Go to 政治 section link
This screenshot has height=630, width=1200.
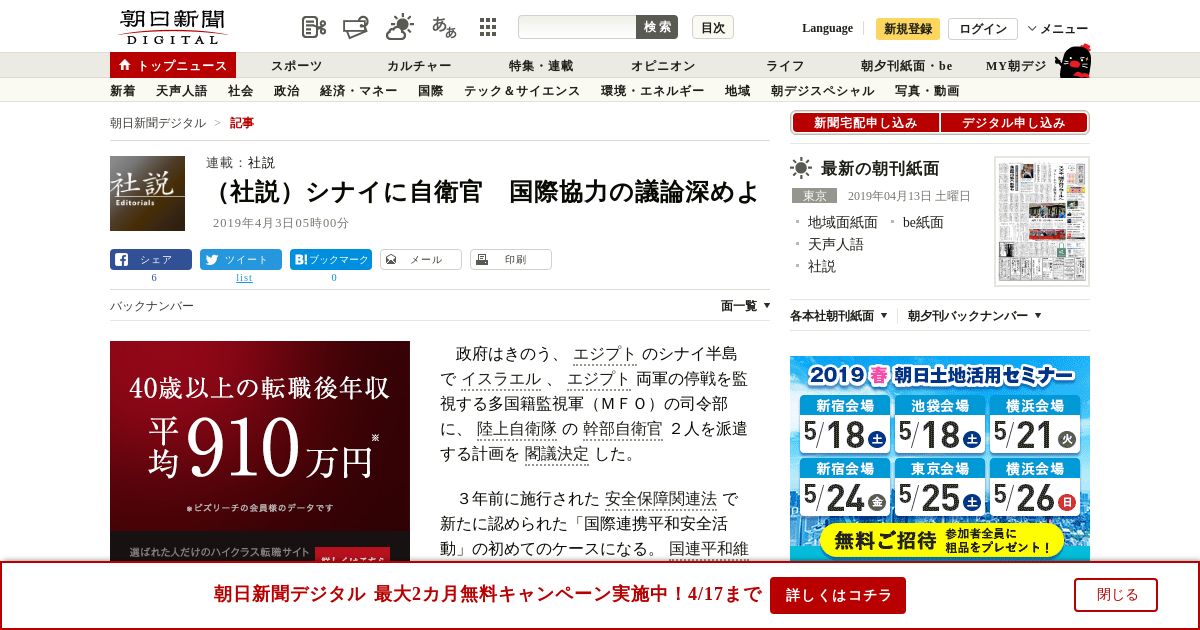coord(287,91)
